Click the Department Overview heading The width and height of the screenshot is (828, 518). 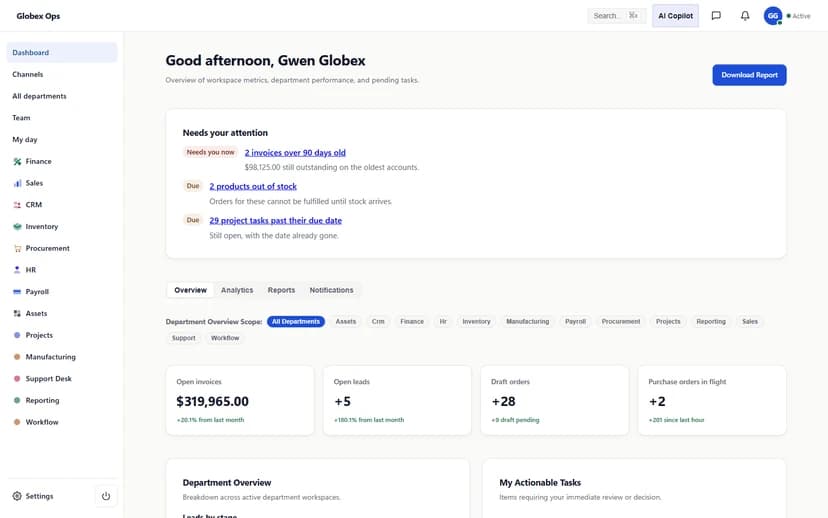tap(227, 483)
